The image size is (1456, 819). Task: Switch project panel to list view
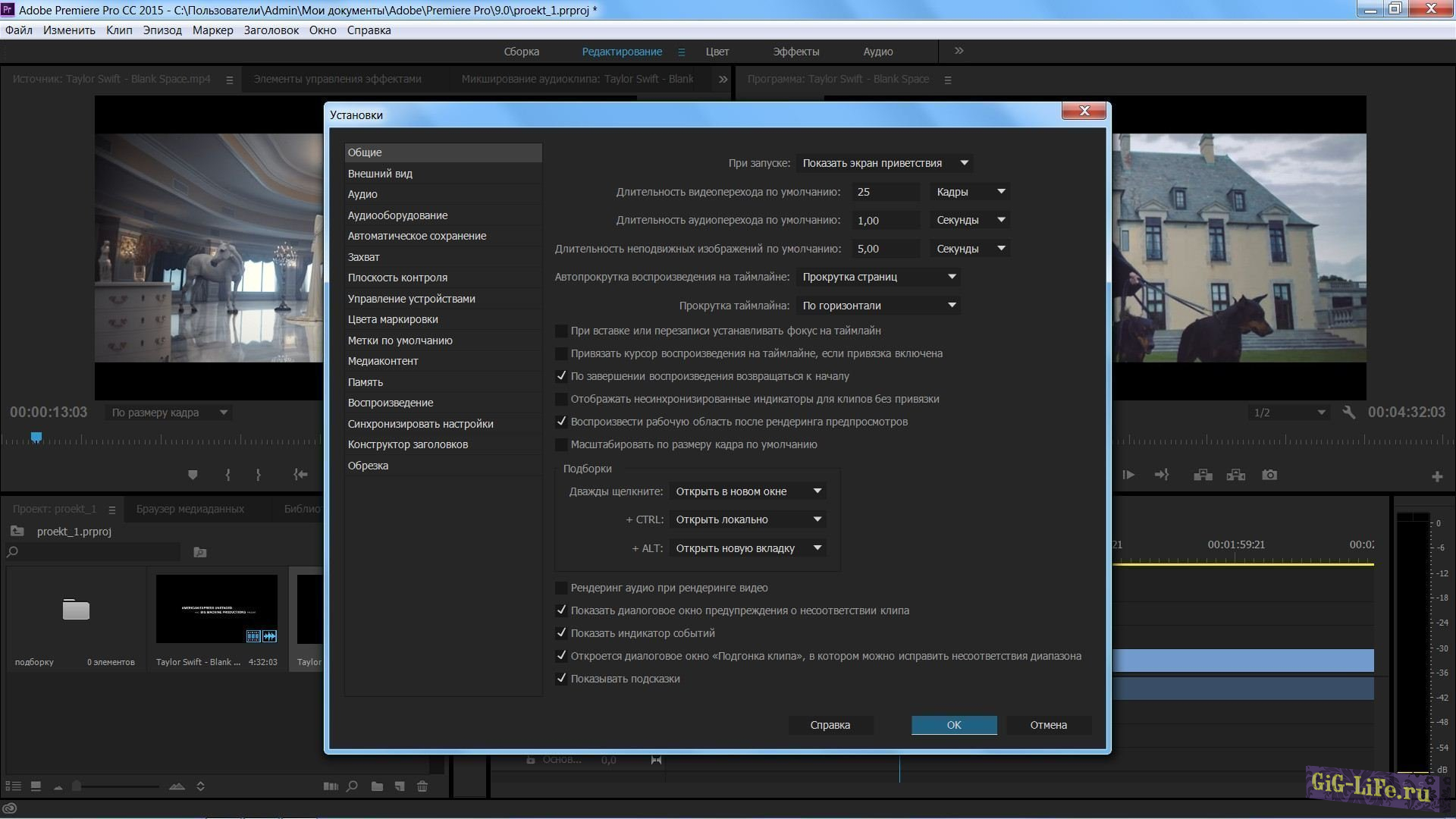(x=13, y=786)
